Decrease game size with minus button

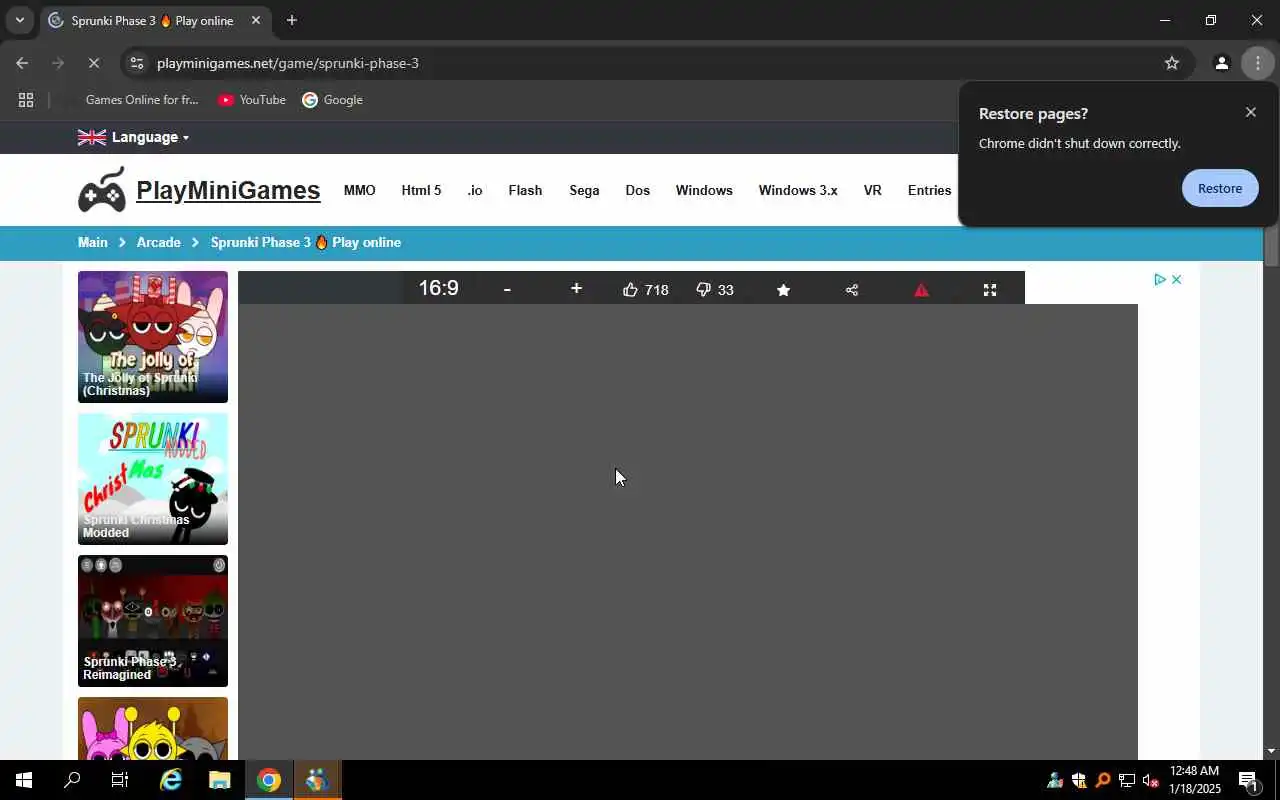507,289
